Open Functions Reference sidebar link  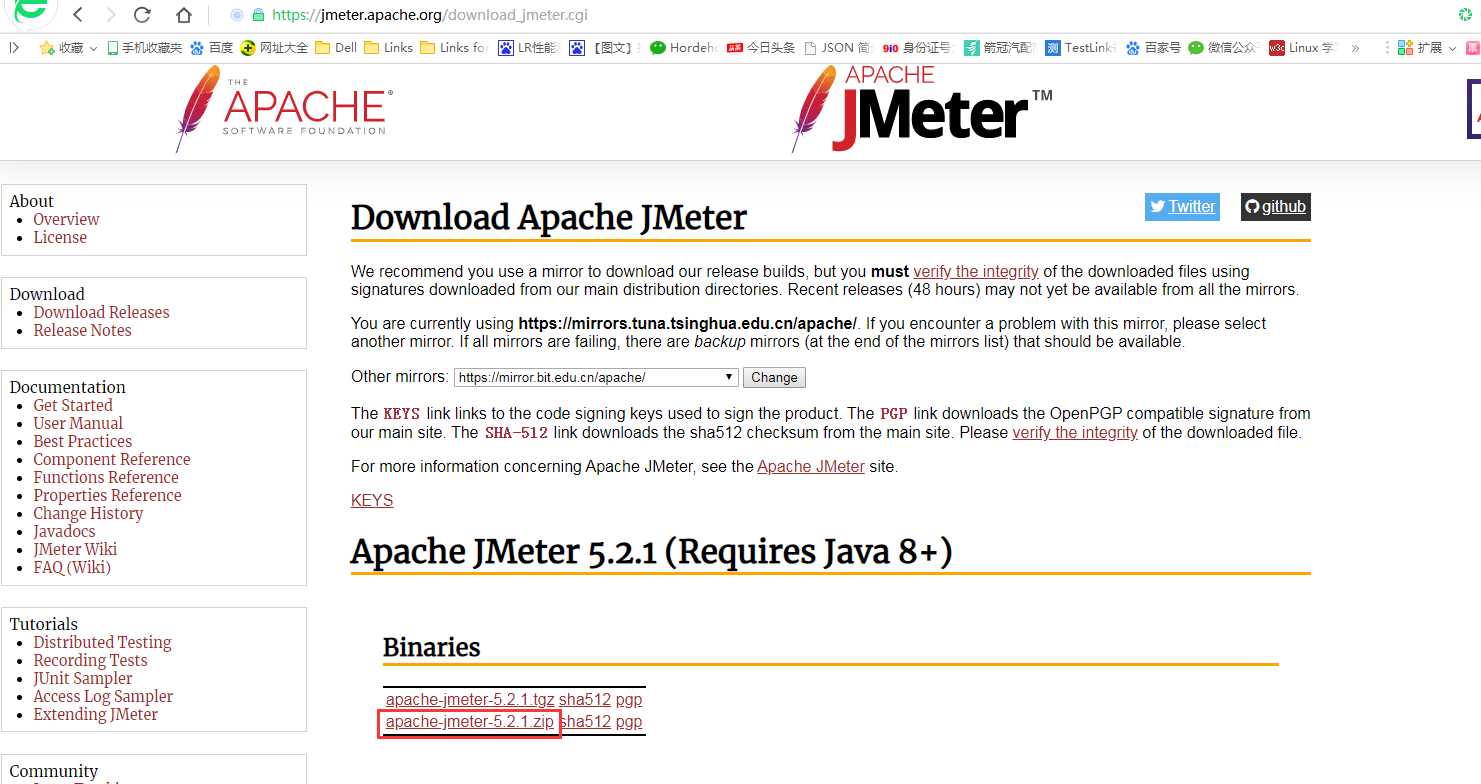pyautogui.click(x=106, y=477)
